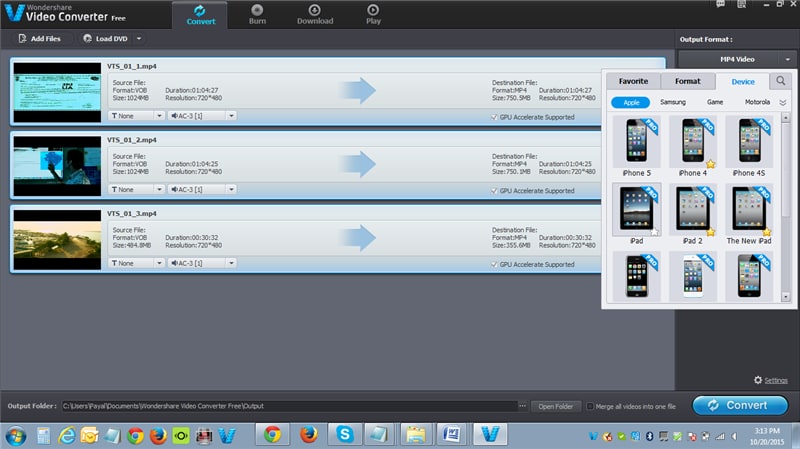Toggle favorite star on iPad 2
This screenshot has width=800, height=449.
click(x=711, y=232)
